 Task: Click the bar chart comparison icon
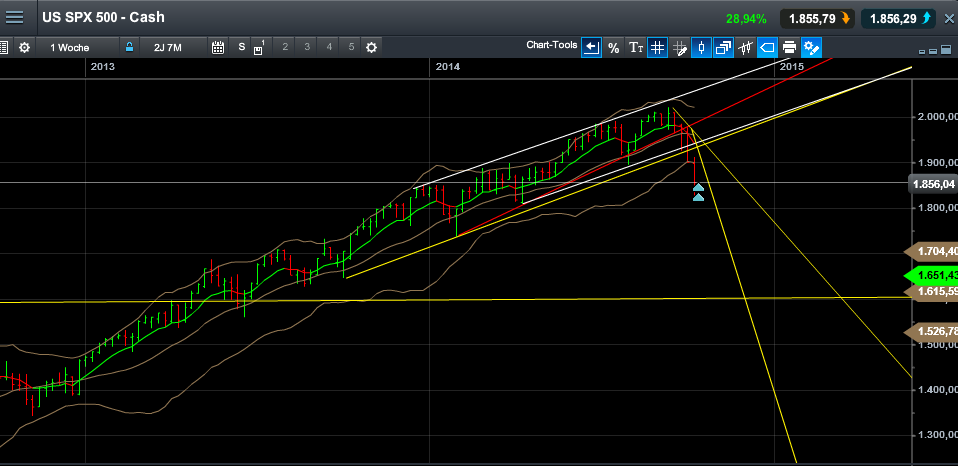pos(745,48)
